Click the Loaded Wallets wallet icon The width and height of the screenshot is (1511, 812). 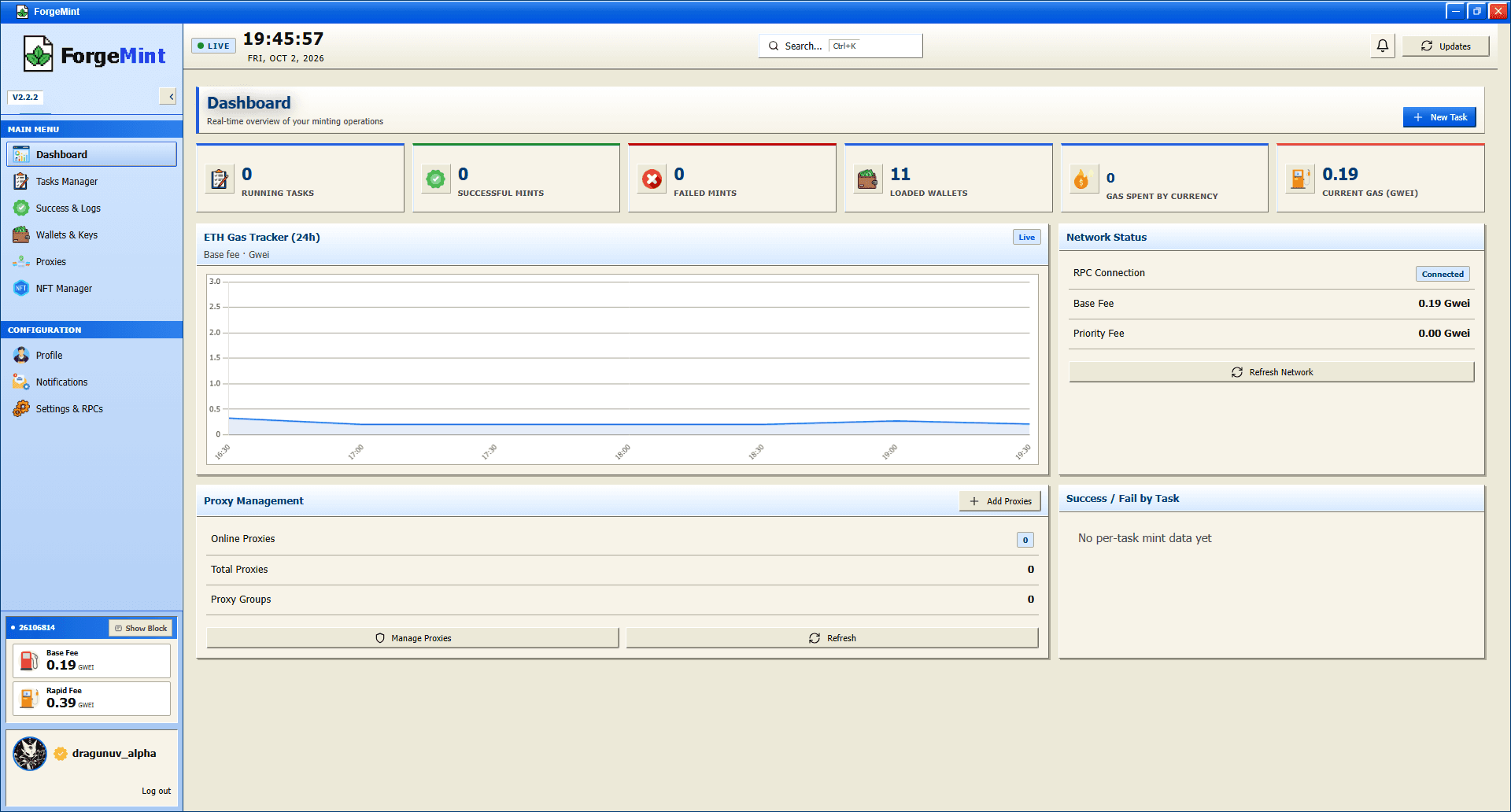click(868, 179)
